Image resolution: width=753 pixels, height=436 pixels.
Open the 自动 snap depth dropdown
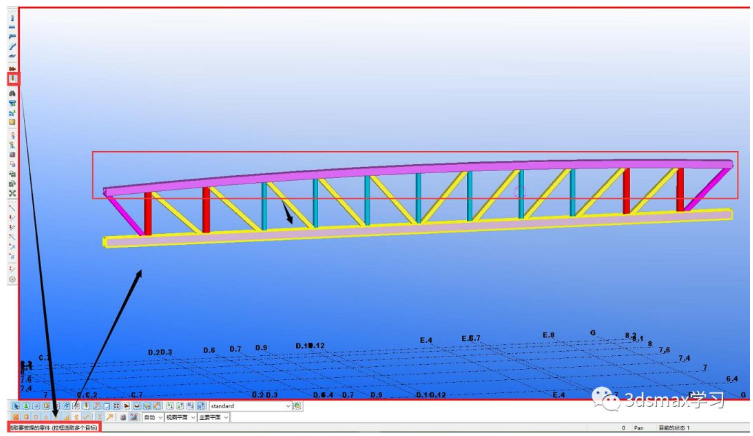click(x=153, y=417)
